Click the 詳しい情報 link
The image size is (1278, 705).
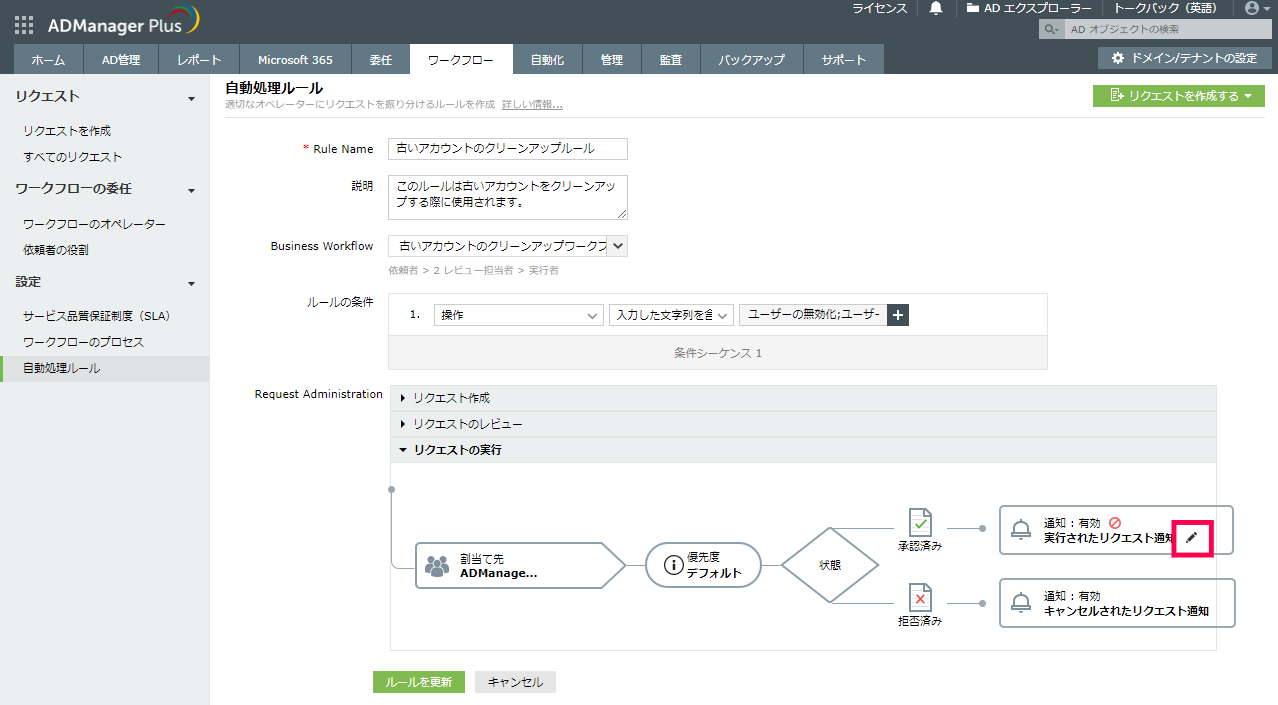point(532,104)
